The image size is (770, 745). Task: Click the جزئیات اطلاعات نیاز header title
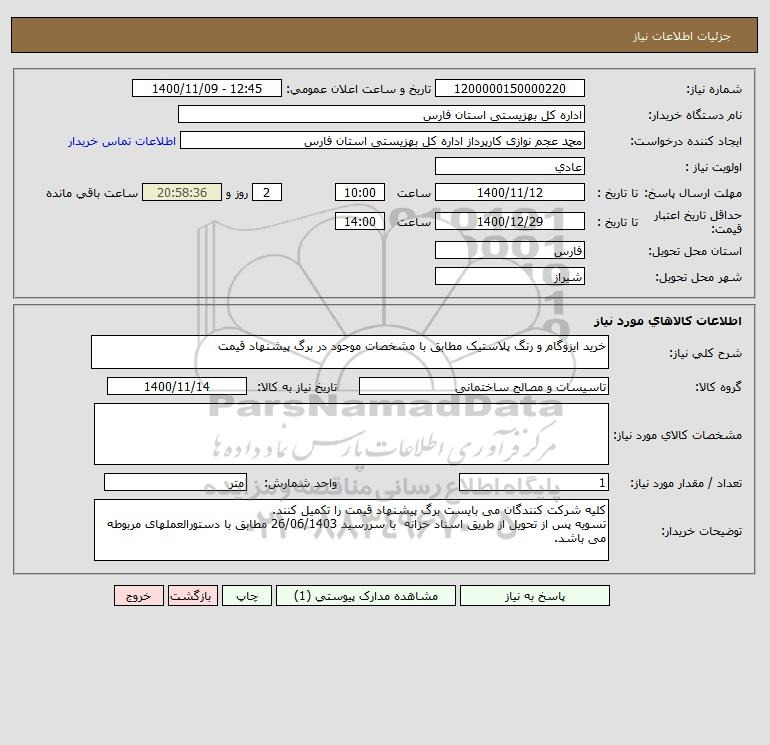(682, 36)
